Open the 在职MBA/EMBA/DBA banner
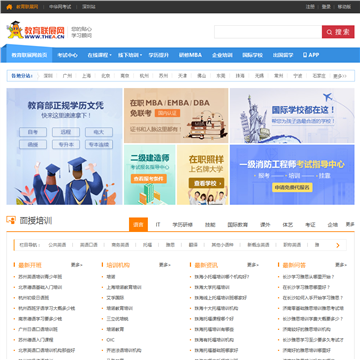Image resolution: width=360 pixels, height=360 pixels. (x=176, y=116)
